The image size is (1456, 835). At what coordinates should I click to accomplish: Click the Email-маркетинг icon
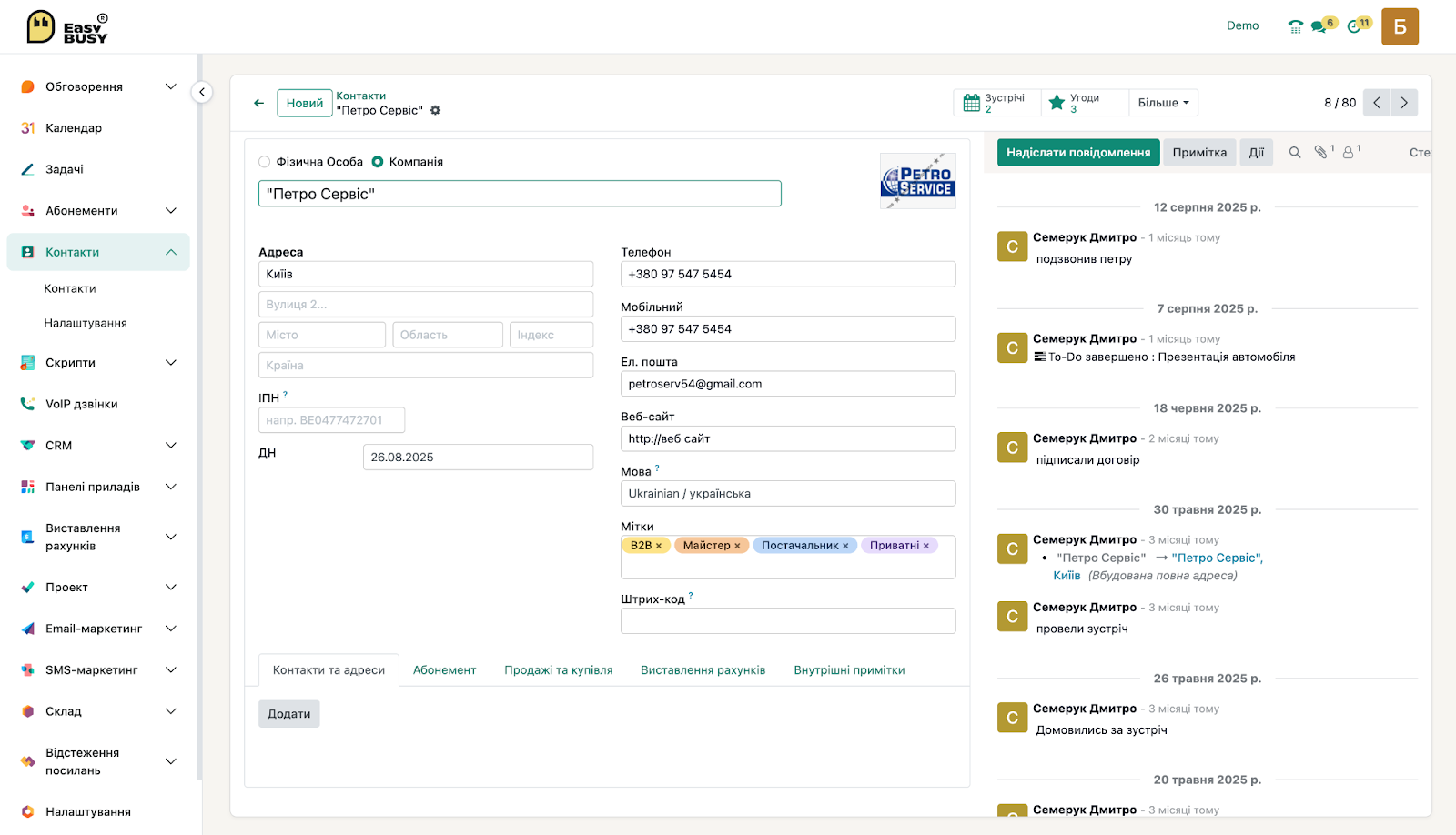point(27,629)
